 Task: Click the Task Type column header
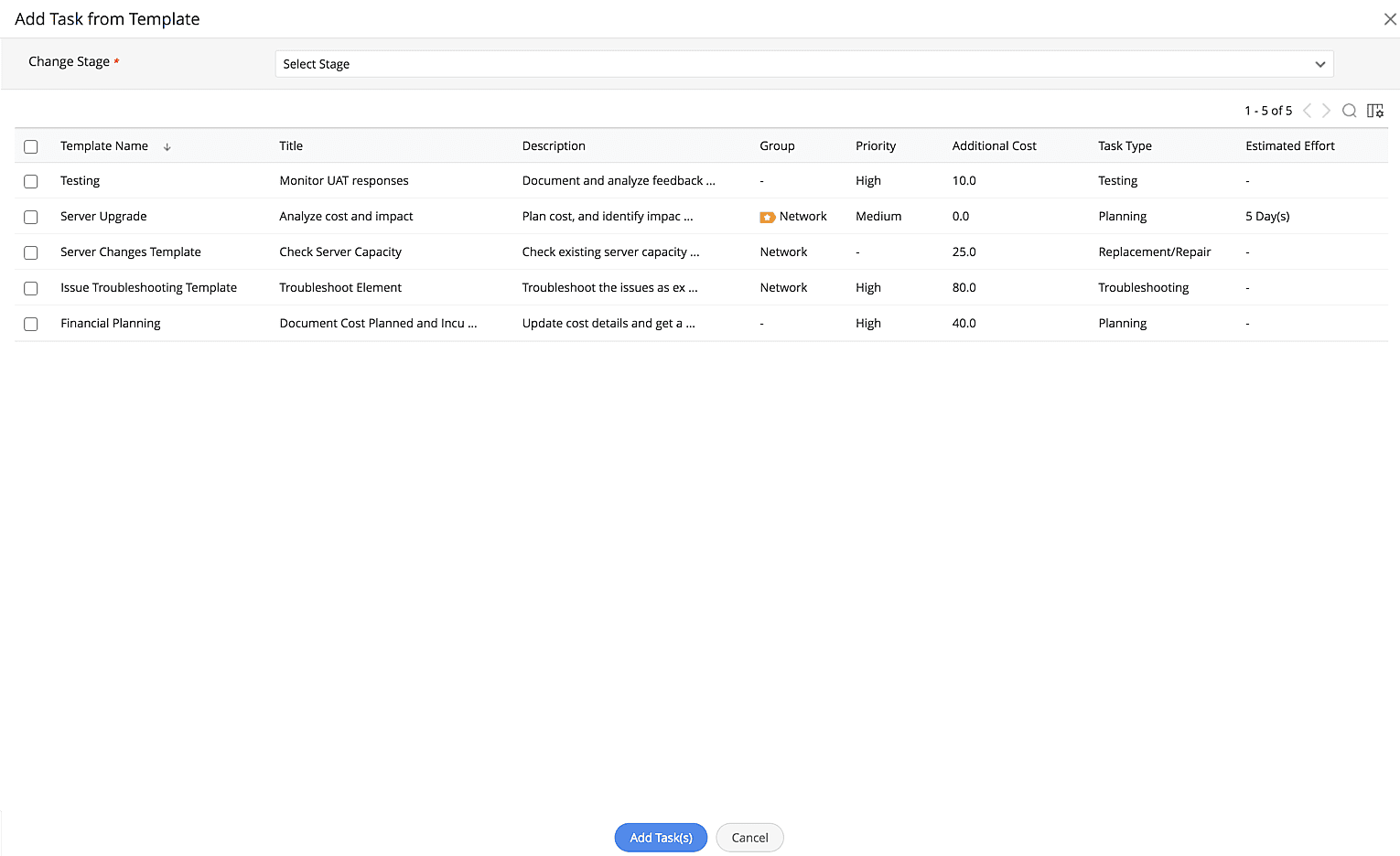click(1125, 145)
